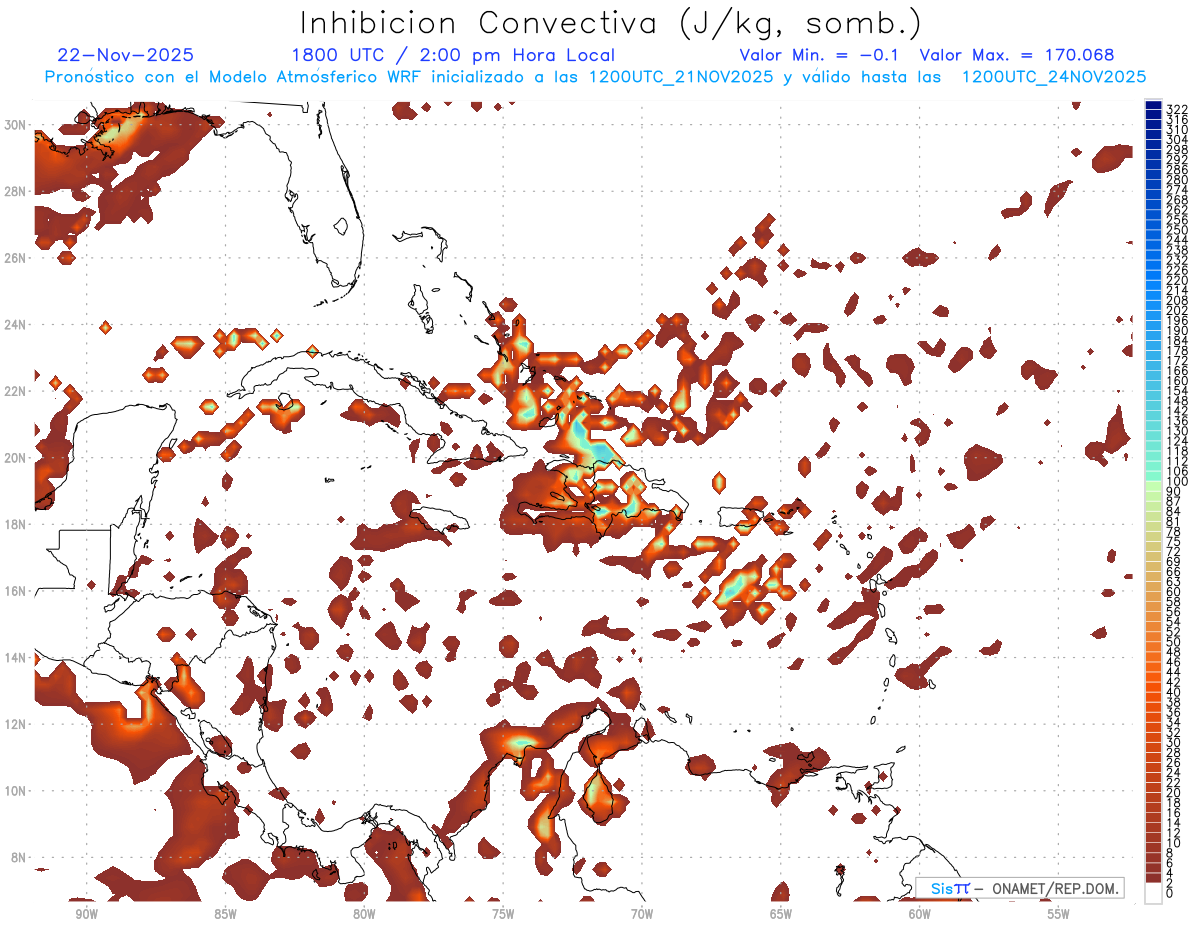Screen dimensions: 1200x927
Task: Click the 'ONAMET/REP.DOM.' credit label
Action: coord(1056,888)
